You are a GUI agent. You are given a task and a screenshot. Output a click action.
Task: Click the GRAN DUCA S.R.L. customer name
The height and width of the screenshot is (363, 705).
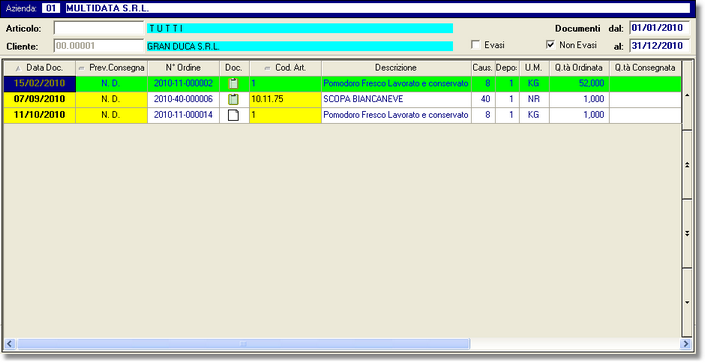(x=299, y=46)
